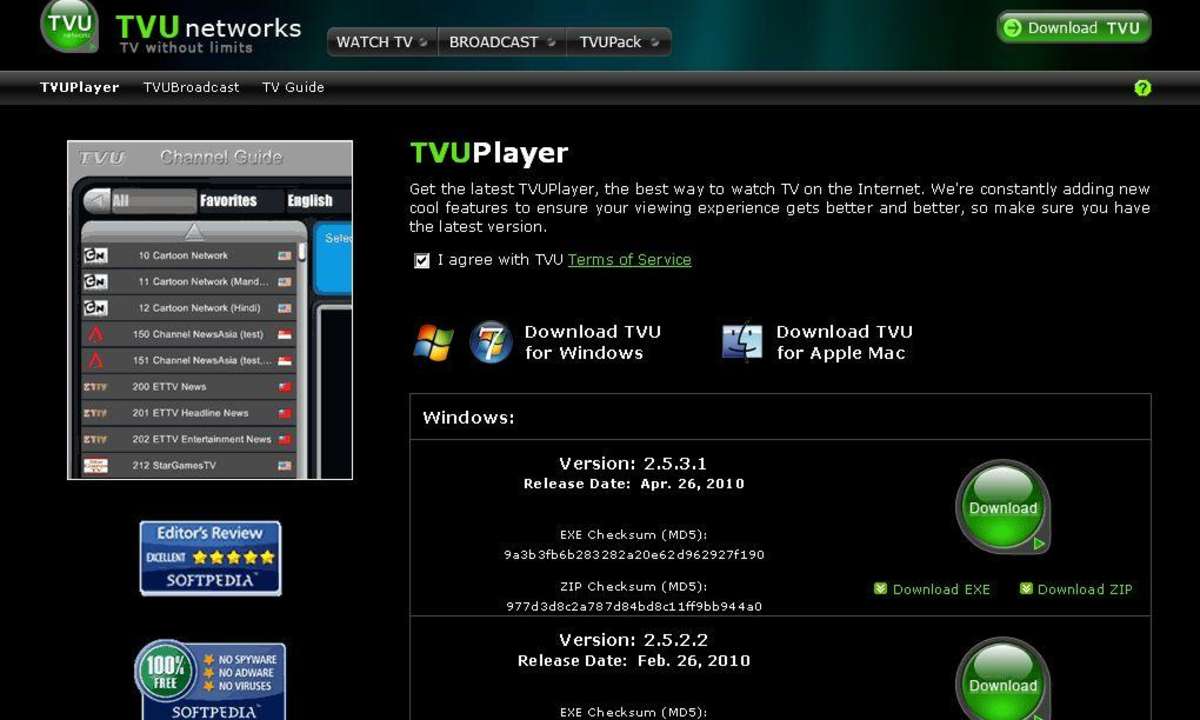
Task: Open the WATCH TV menu
Action: (x=382, y=42)
